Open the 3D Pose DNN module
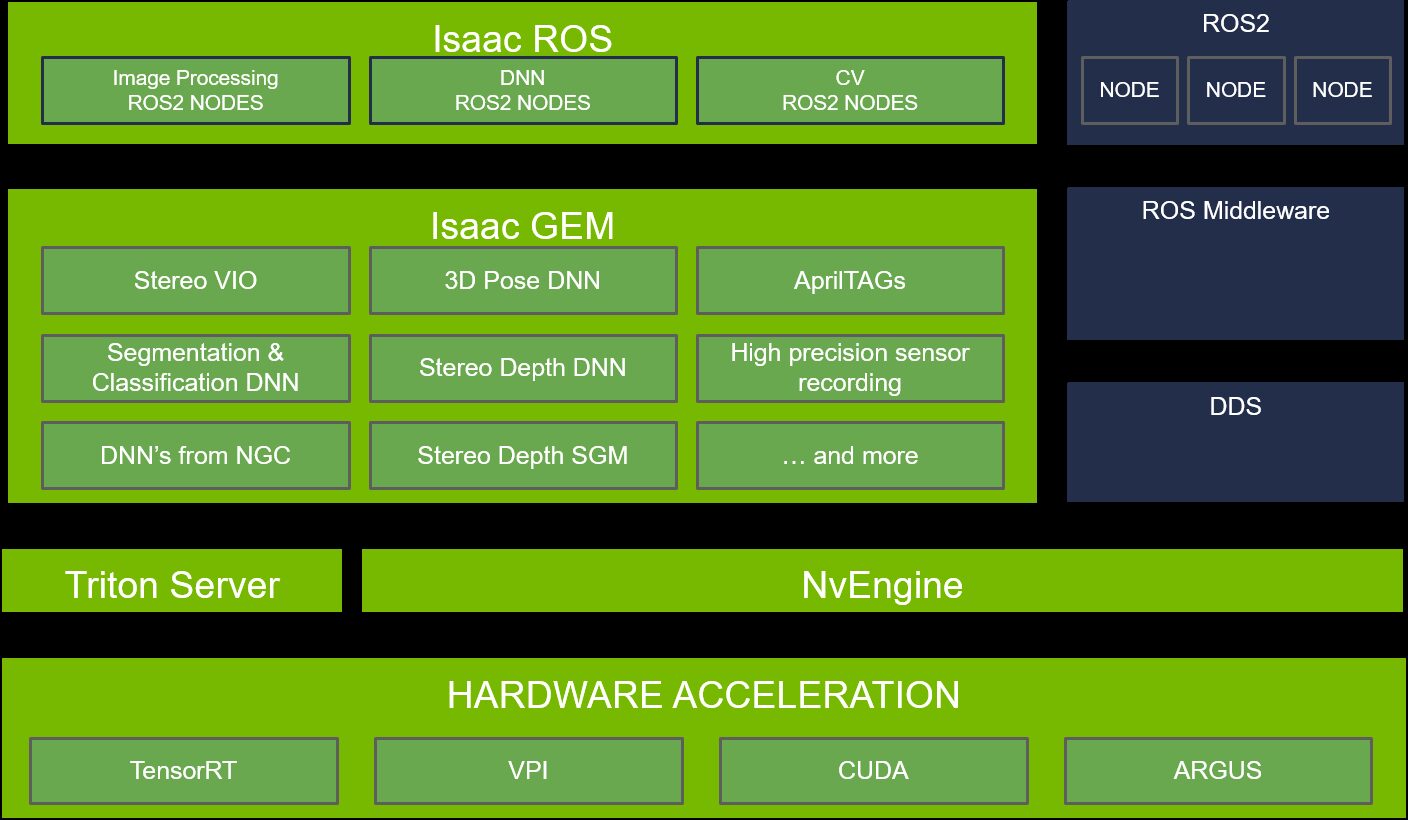The width and height of the screenshot is (1408, 820). [523, 280]
